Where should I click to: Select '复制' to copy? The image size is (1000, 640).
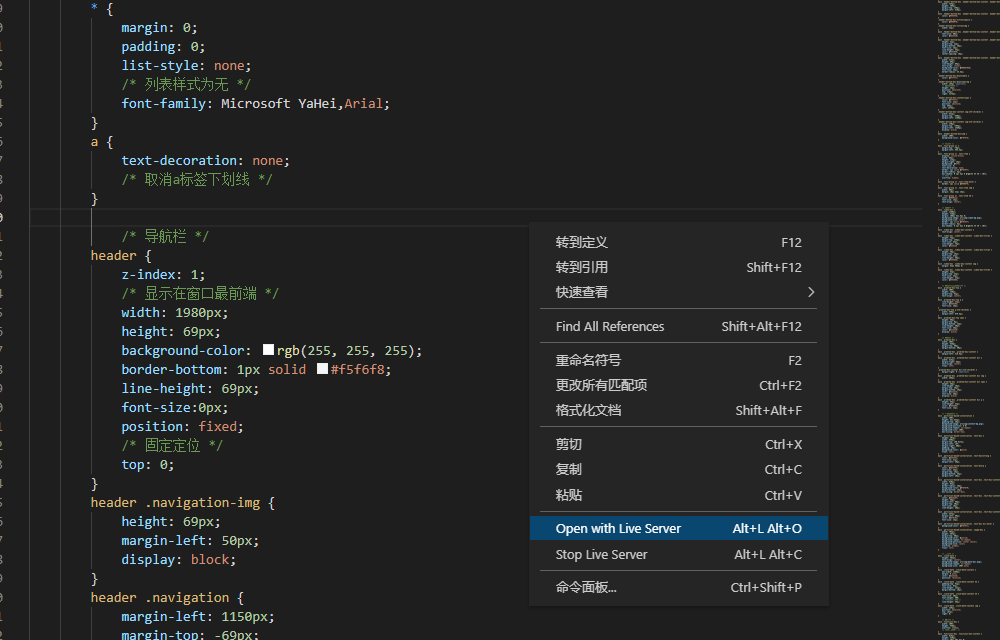click(568, 470)
